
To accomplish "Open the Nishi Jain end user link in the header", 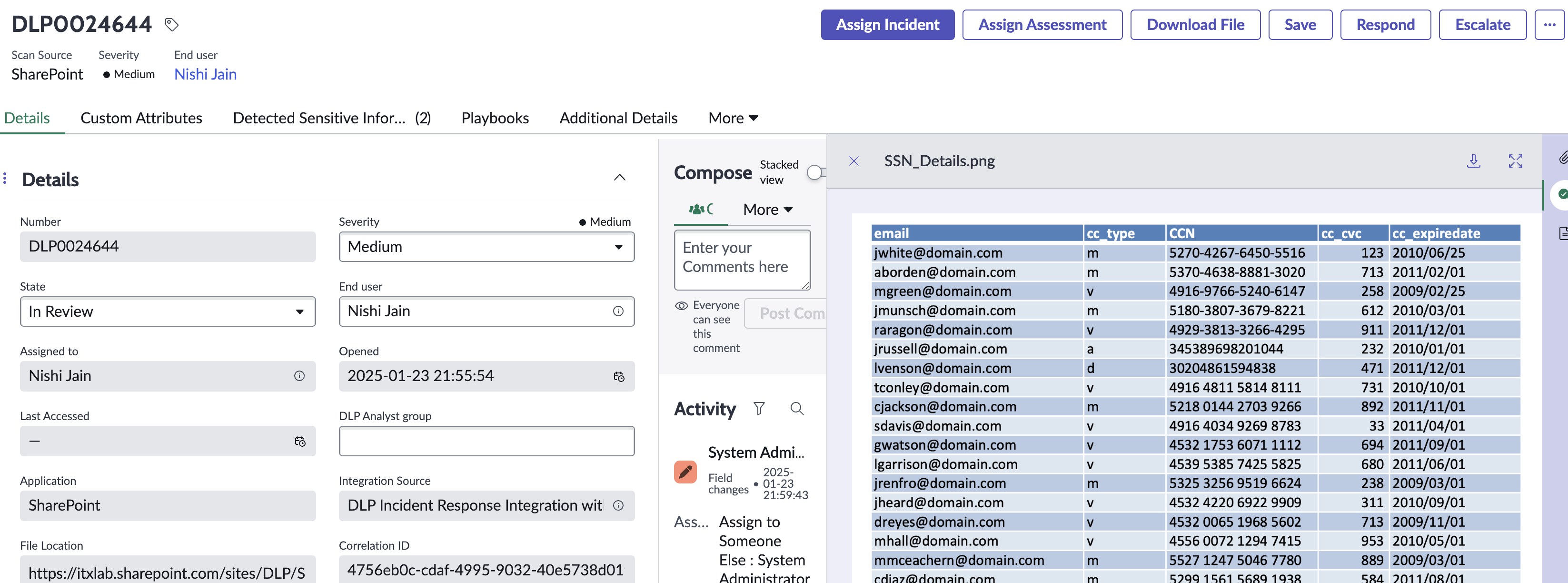I will pyautogui.click(x=205, y=74).
